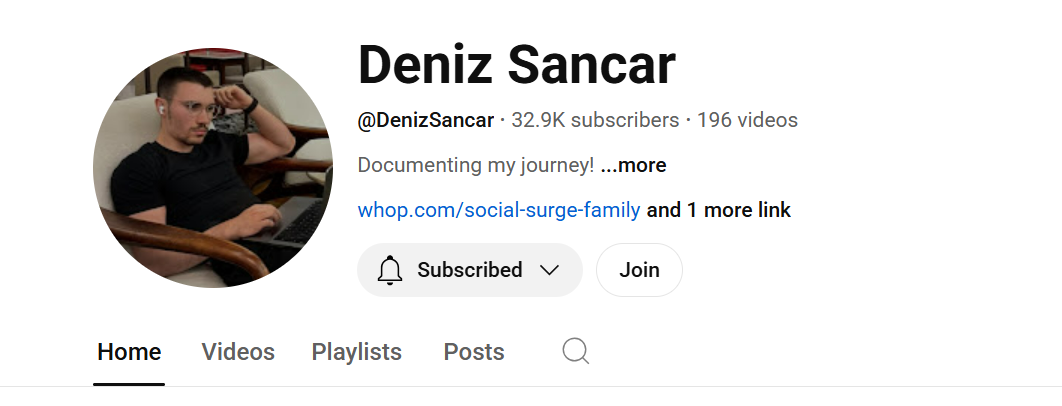The height and width of the screenshot is (406, 1062).
Task: Click the @DenizSancar channel handle
Action: 426,121
